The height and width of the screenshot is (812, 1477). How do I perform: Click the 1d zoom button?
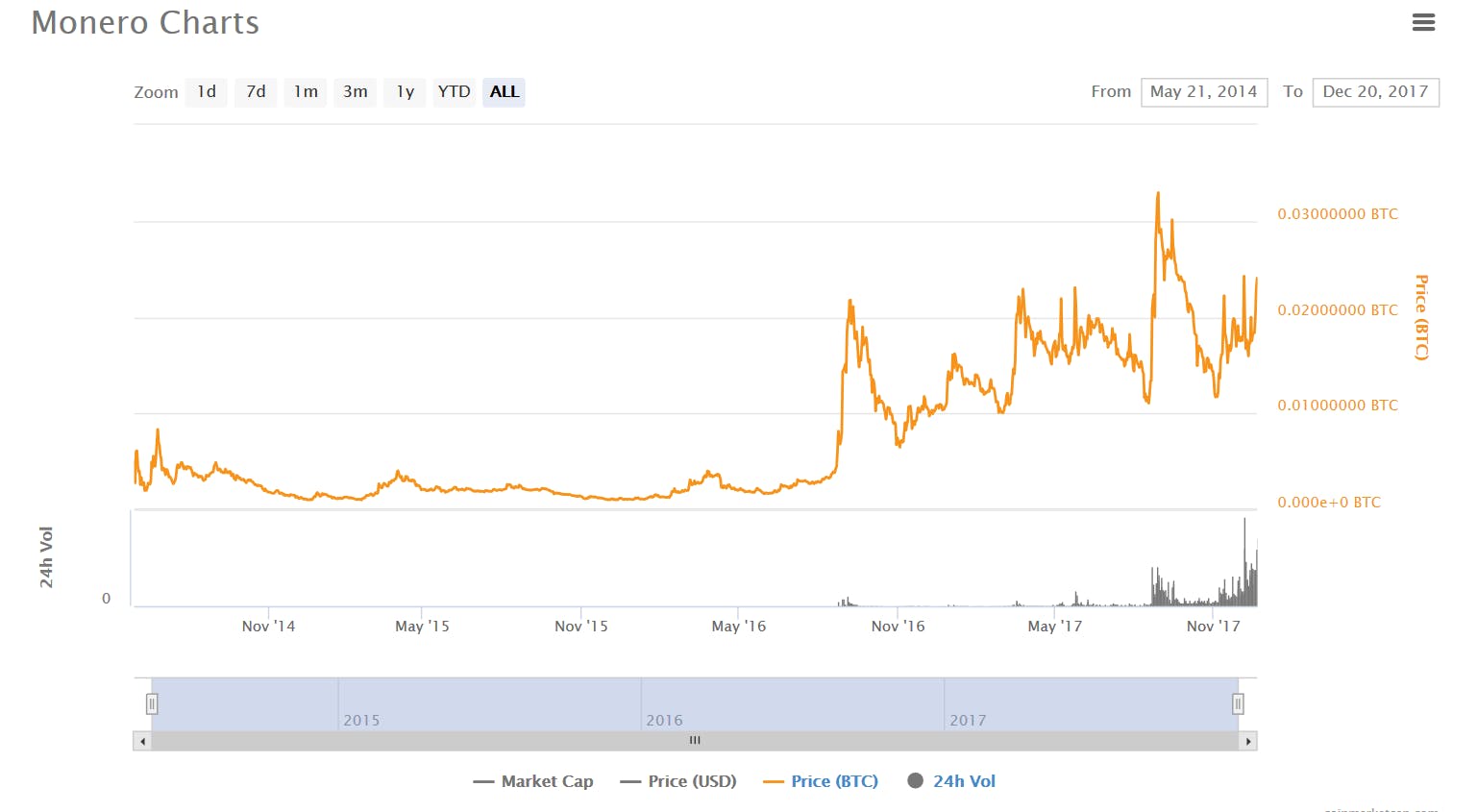point(206,91)
